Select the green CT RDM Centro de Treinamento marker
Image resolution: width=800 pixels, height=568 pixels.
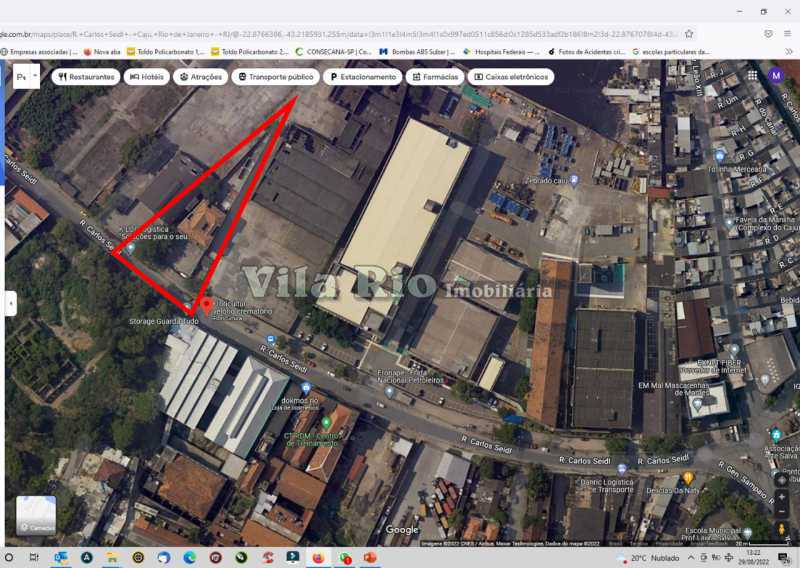[326, 423]
